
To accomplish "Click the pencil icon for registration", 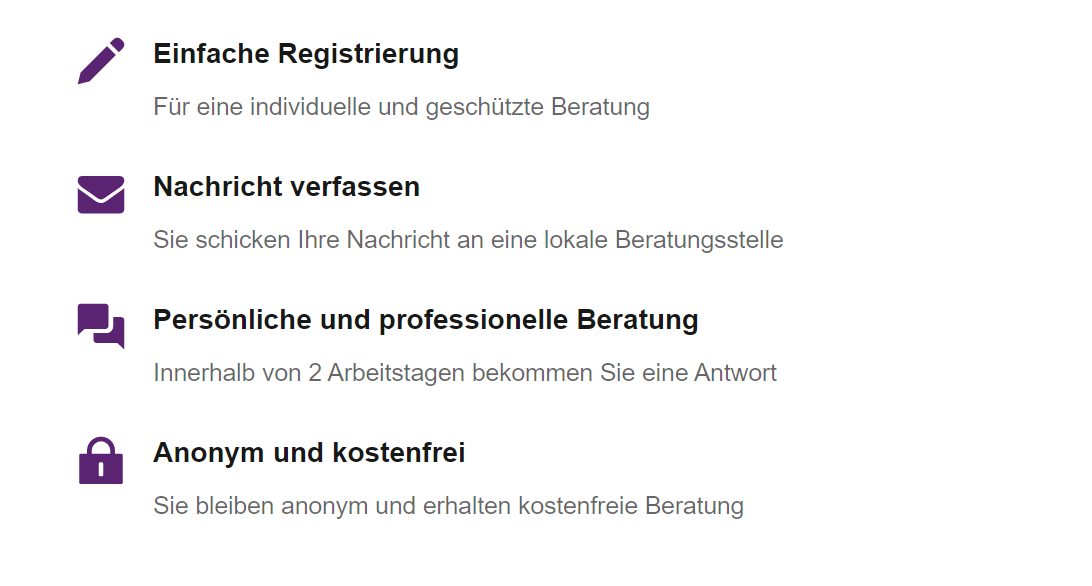I will pyautogui.click(x=101, y=61).
